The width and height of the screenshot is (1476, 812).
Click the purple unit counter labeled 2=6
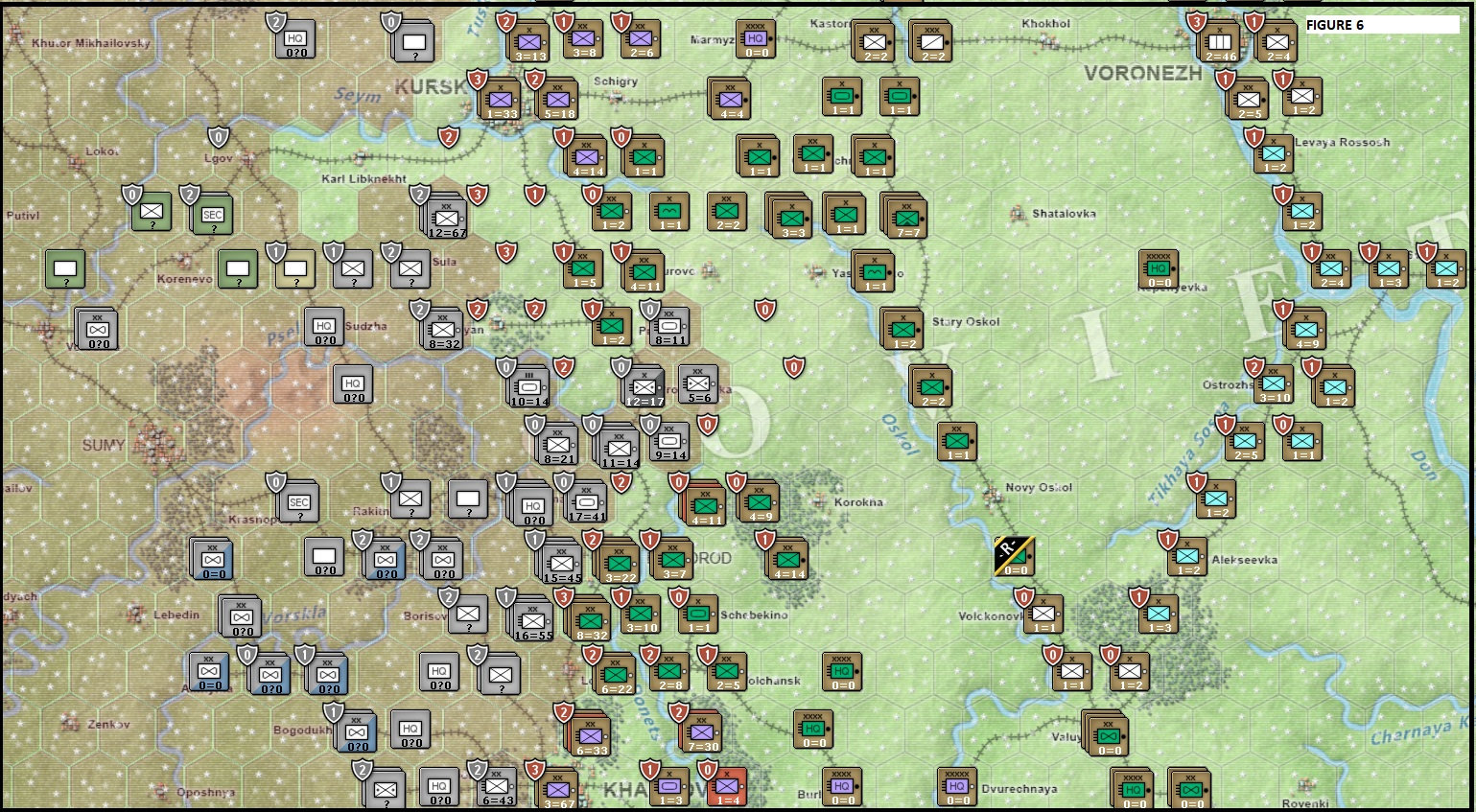click(x=641, y=39)
